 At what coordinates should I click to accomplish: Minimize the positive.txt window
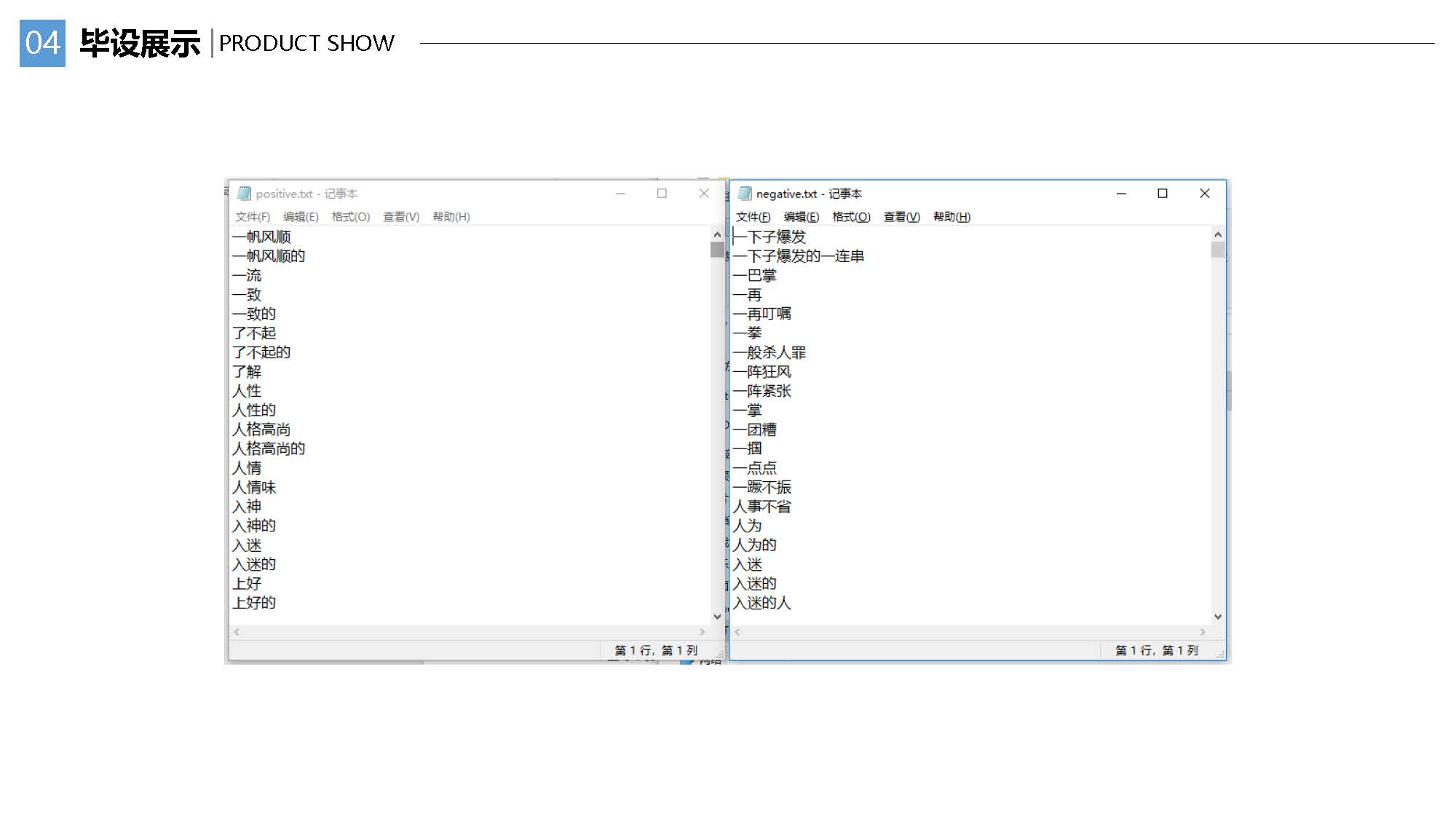(620, 193)
